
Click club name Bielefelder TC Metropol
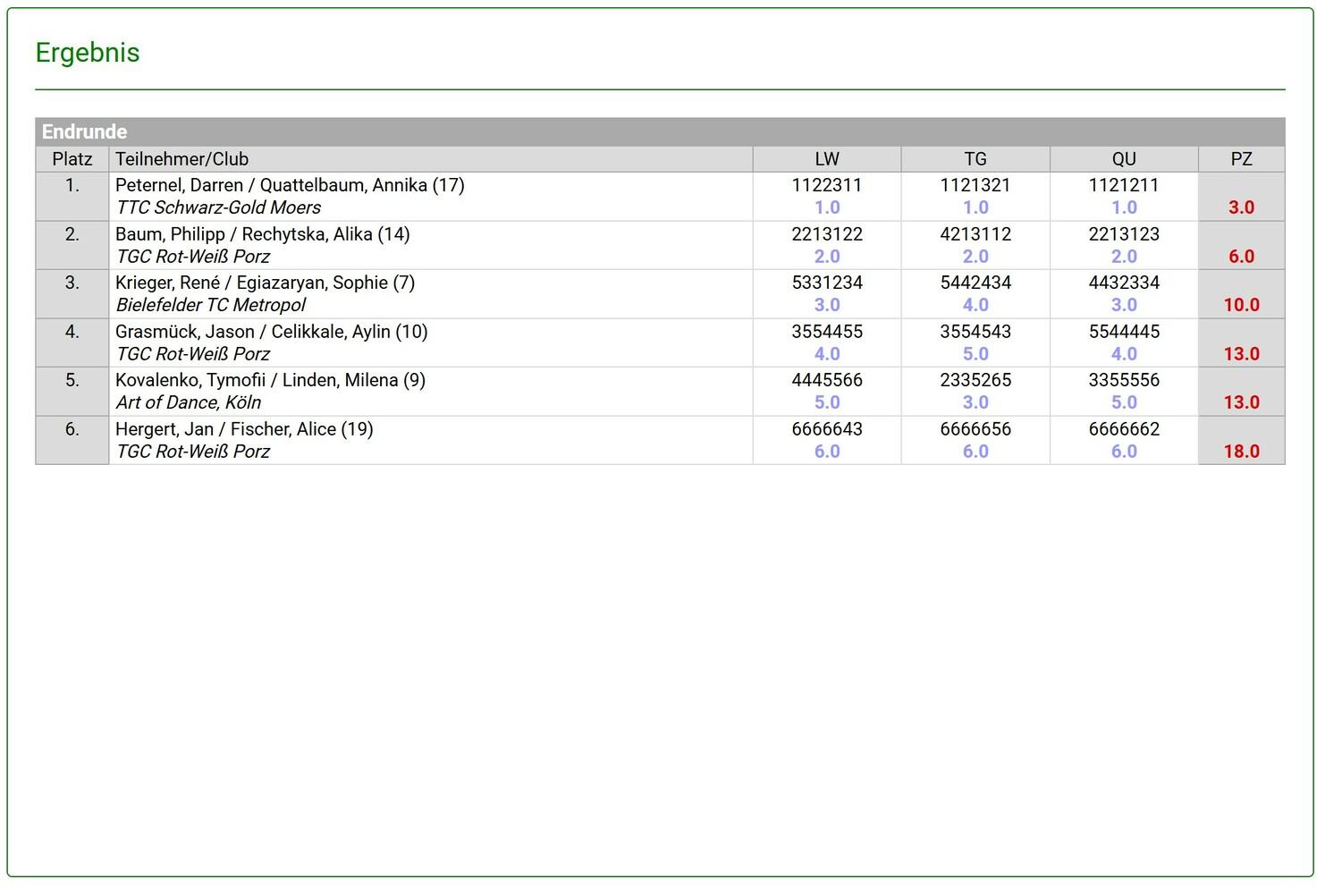pyautogui.click(x=211, y=305)
